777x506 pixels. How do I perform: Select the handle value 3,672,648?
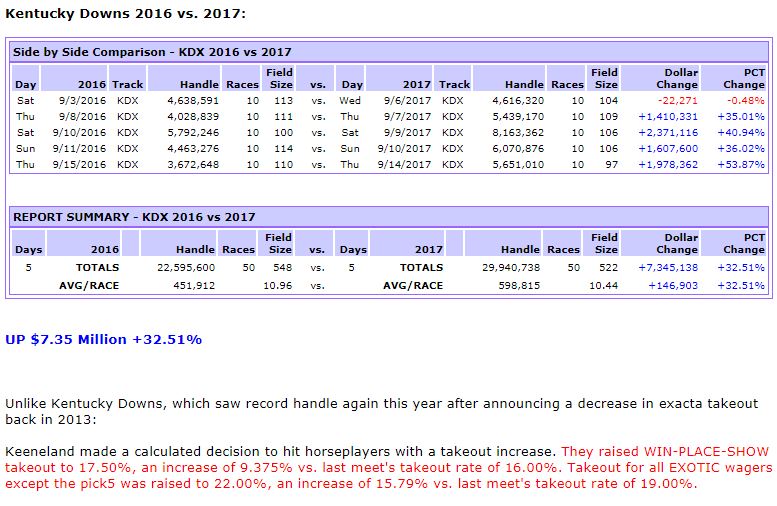pos(193,164)
